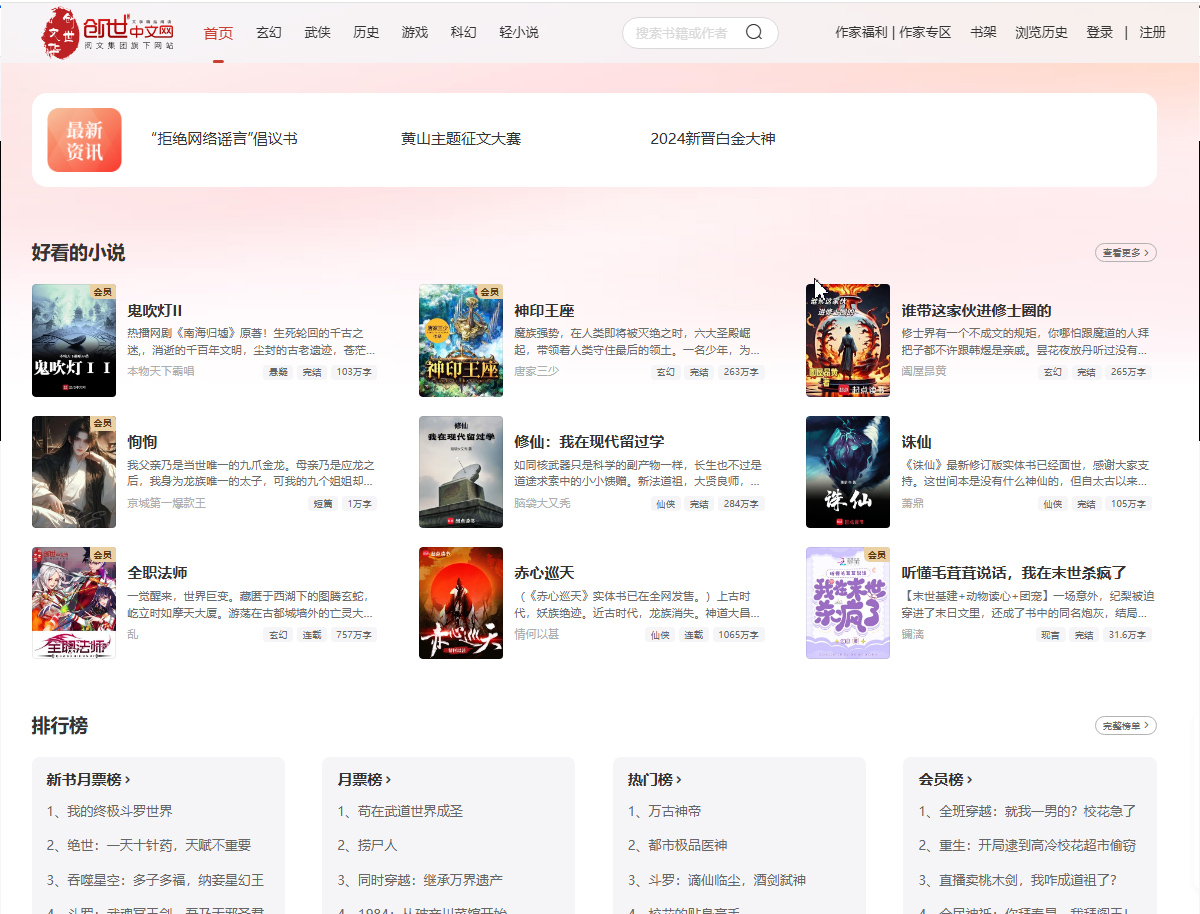1200x914 pixels.
Task: Open the 诛仙 book cover
Action: [848, 472]
